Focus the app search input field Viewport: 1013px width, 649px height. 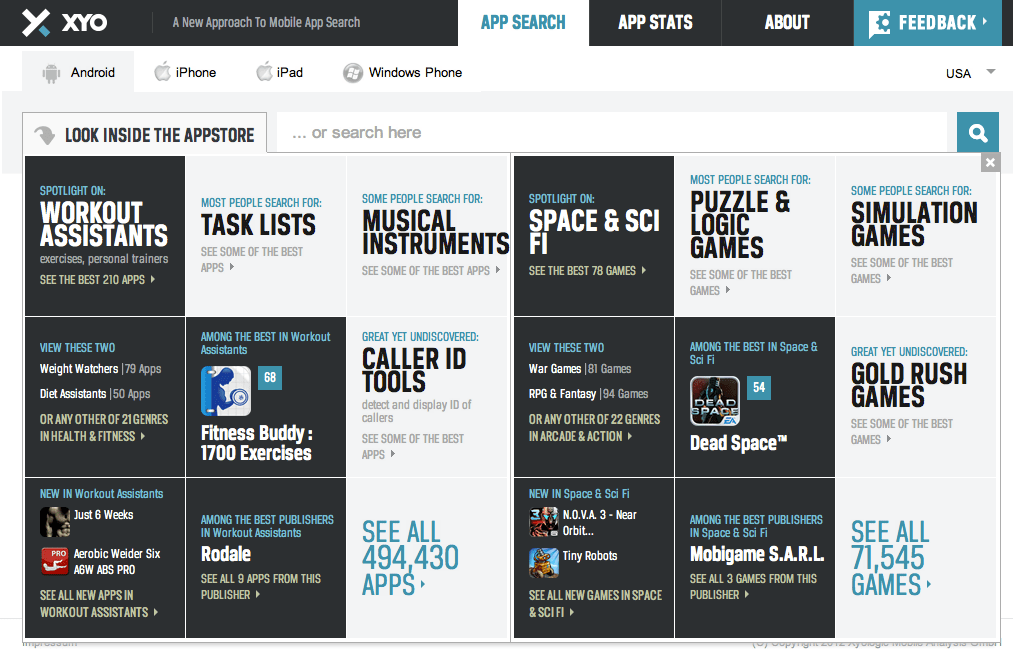click(x=610, y=133)
